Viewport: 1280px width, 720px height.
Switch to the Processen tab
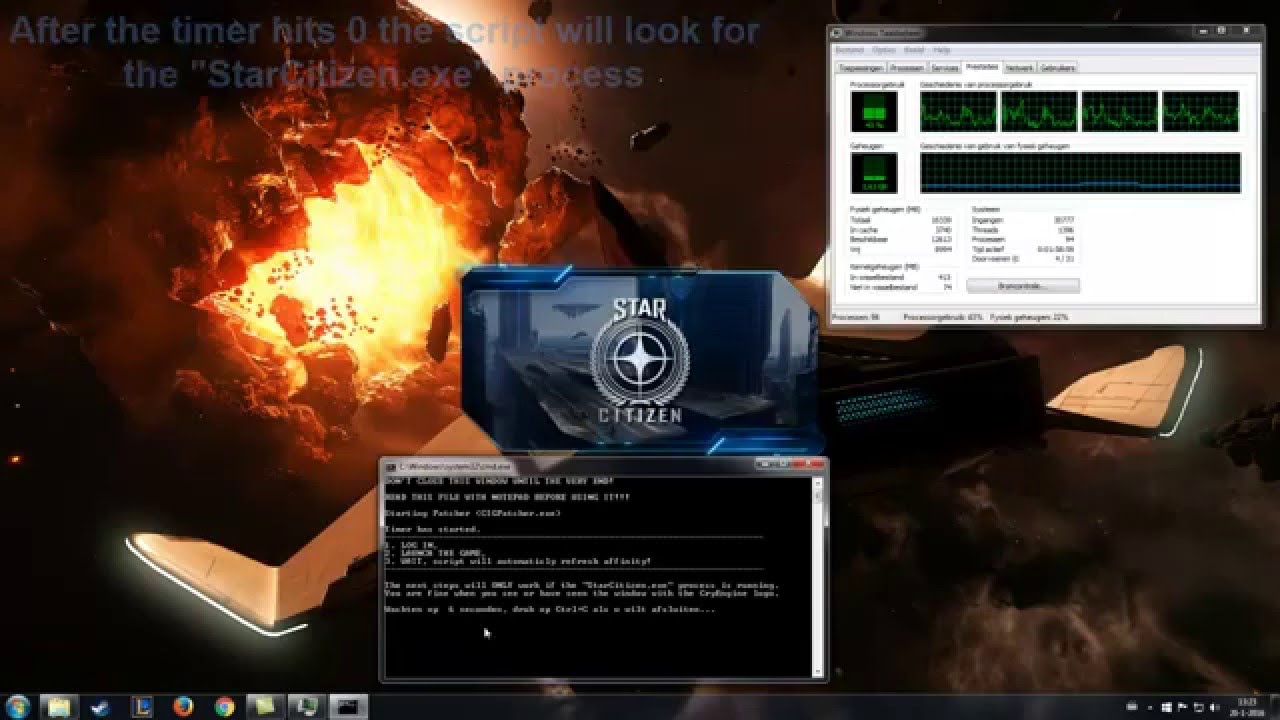(x=907, y=68)
